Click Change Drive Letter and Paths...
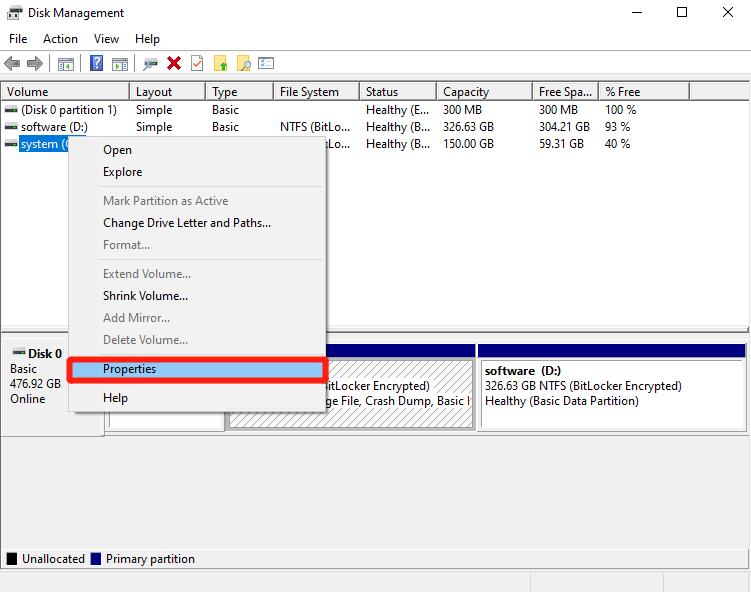This screenshot has width=751, height=592. pos(187,223)
